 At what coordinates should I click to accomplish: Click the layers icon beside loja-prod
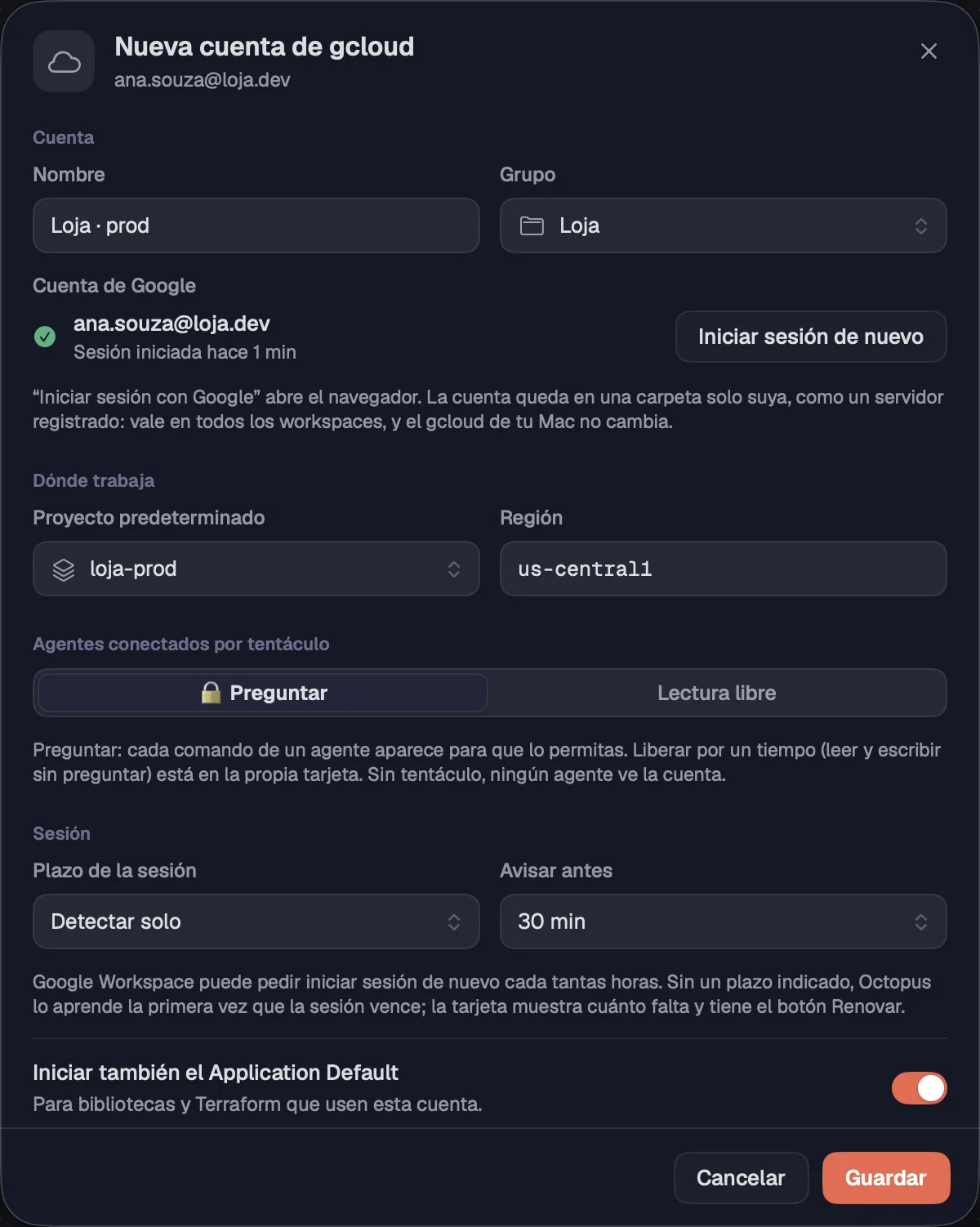click(x=64, y=569)
